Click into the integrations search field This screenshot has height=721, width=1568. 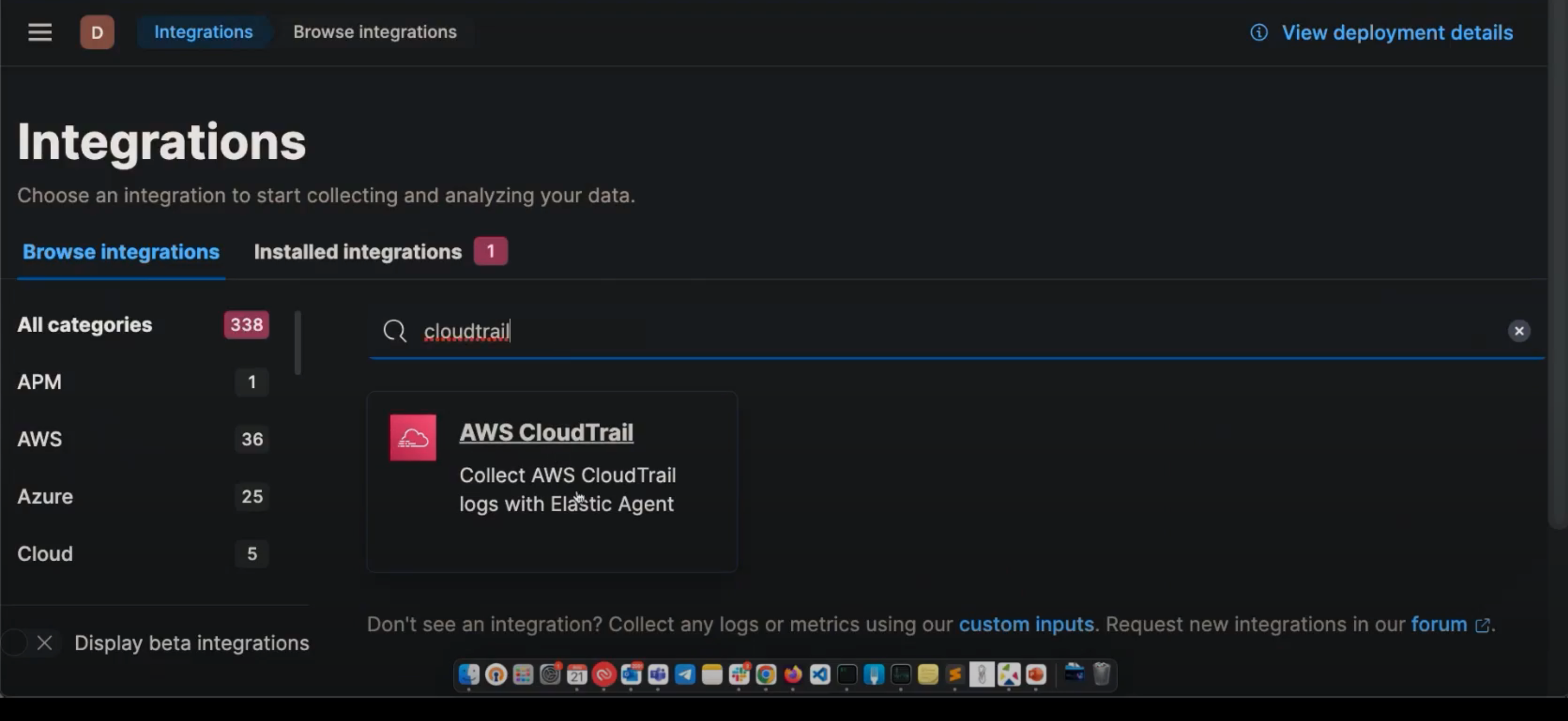point(913,332)
